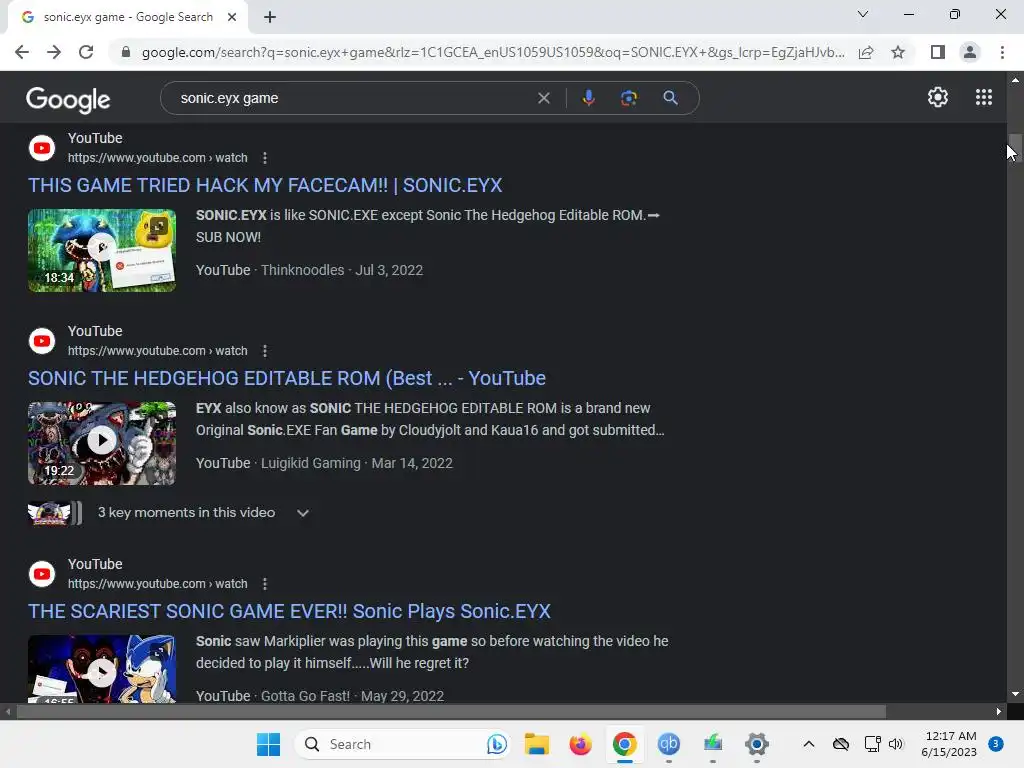Image resolution: width=1024 pixels, height=768 pixels.
Task: Open Bing chat from taskbar search
Action: [496, 744]
